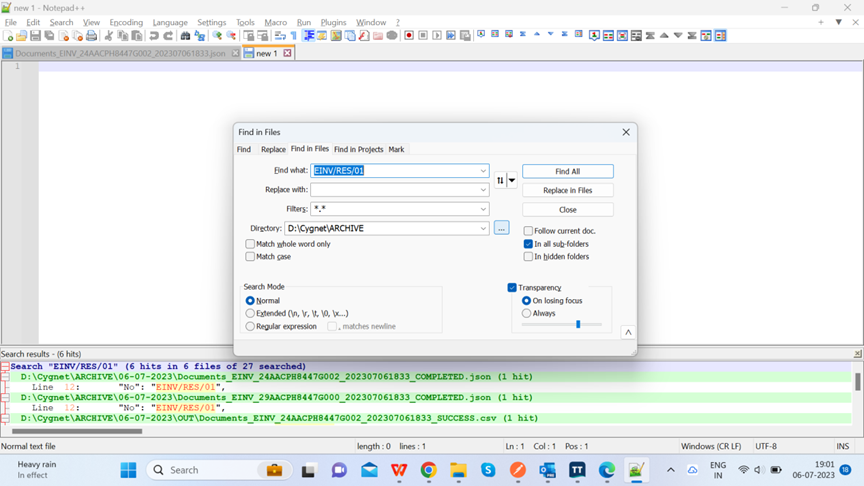The width and height of the screenshot is (864, 486).
Task: Click the Cut scissors toolbar icon
Action: pos(109,36)
